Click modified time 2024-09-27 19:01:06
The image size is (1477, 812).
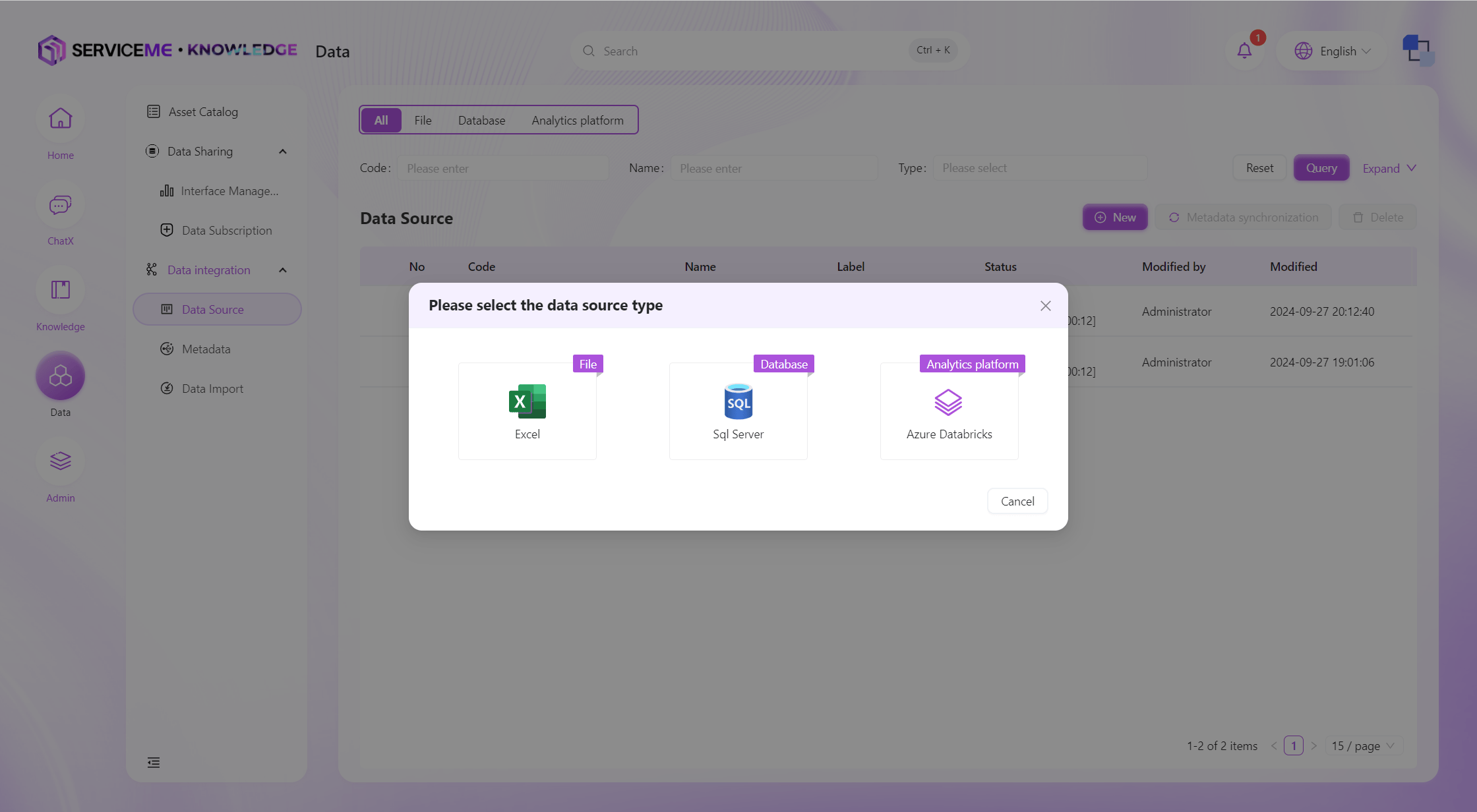(1322, 362)
